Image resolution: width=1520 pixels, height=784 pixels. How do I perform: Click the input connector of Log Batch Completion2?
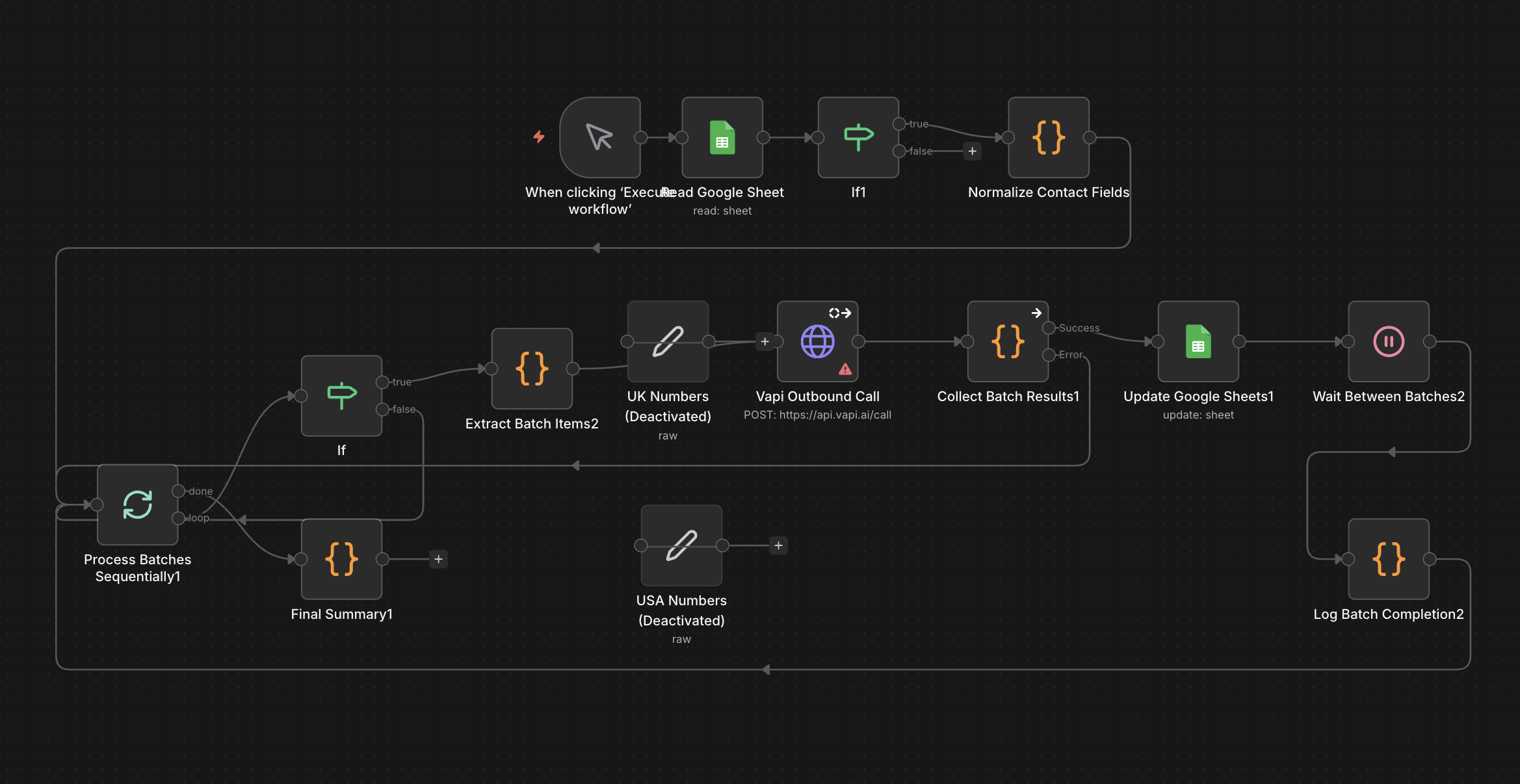pos(1348,559)
